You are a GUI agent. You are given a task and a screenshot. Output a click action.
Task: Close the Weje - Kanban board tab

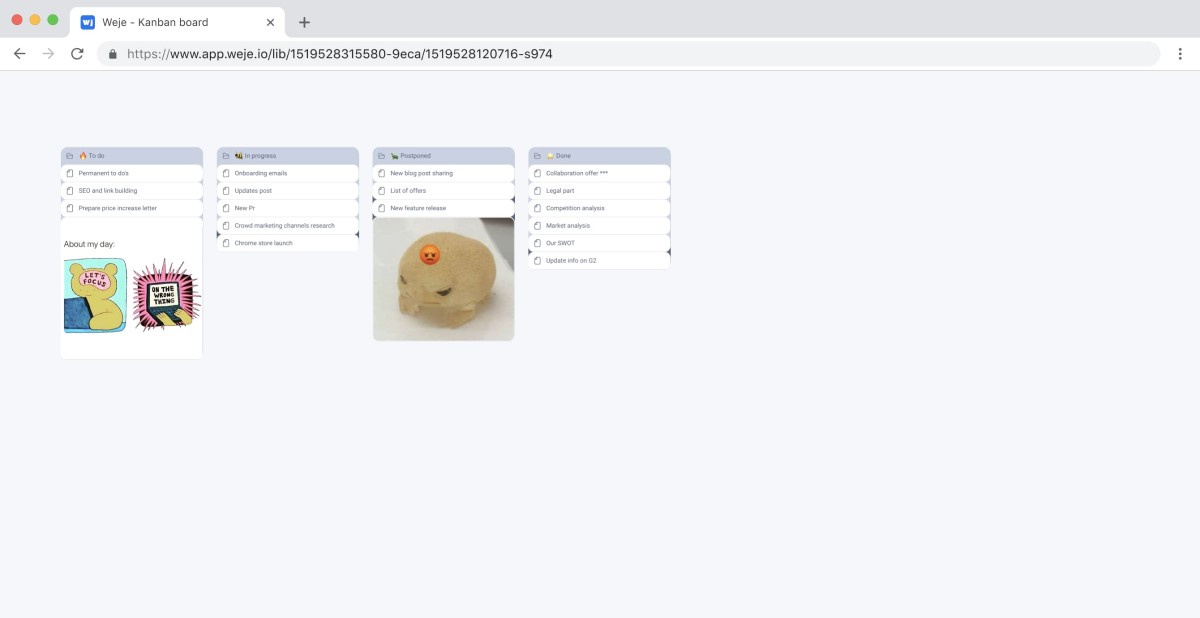tap(270, 22)
